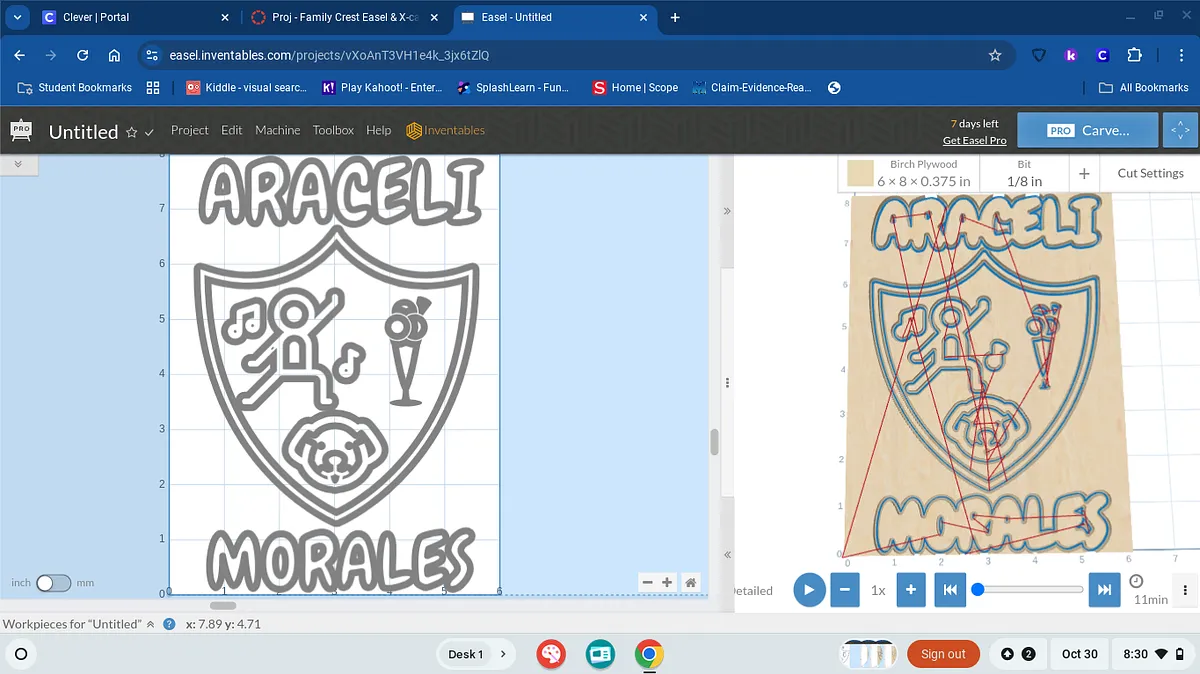Toggle units between inch and mm
The height and width of the screenshot is (674, 1200).
(x=53, y=583)
